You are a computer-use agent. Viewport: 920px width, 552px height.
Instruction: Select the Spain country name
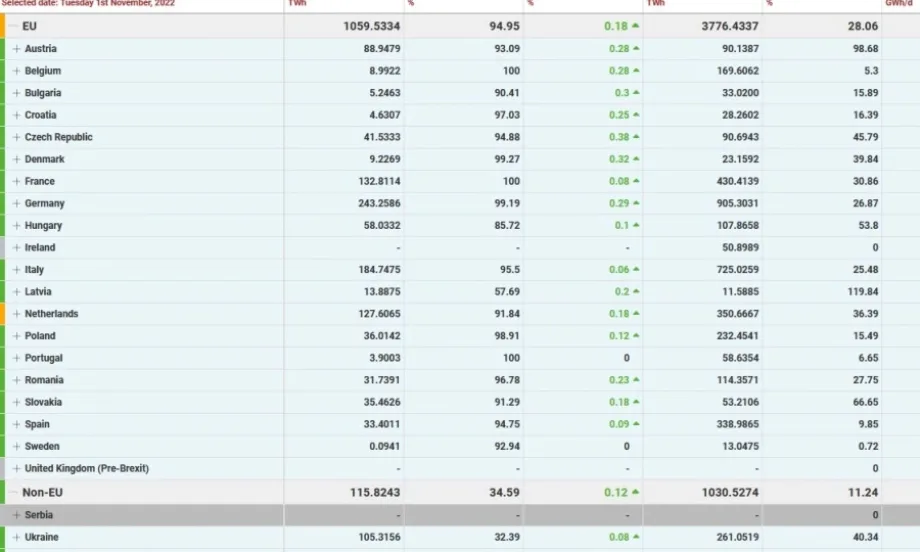[39, 424]
